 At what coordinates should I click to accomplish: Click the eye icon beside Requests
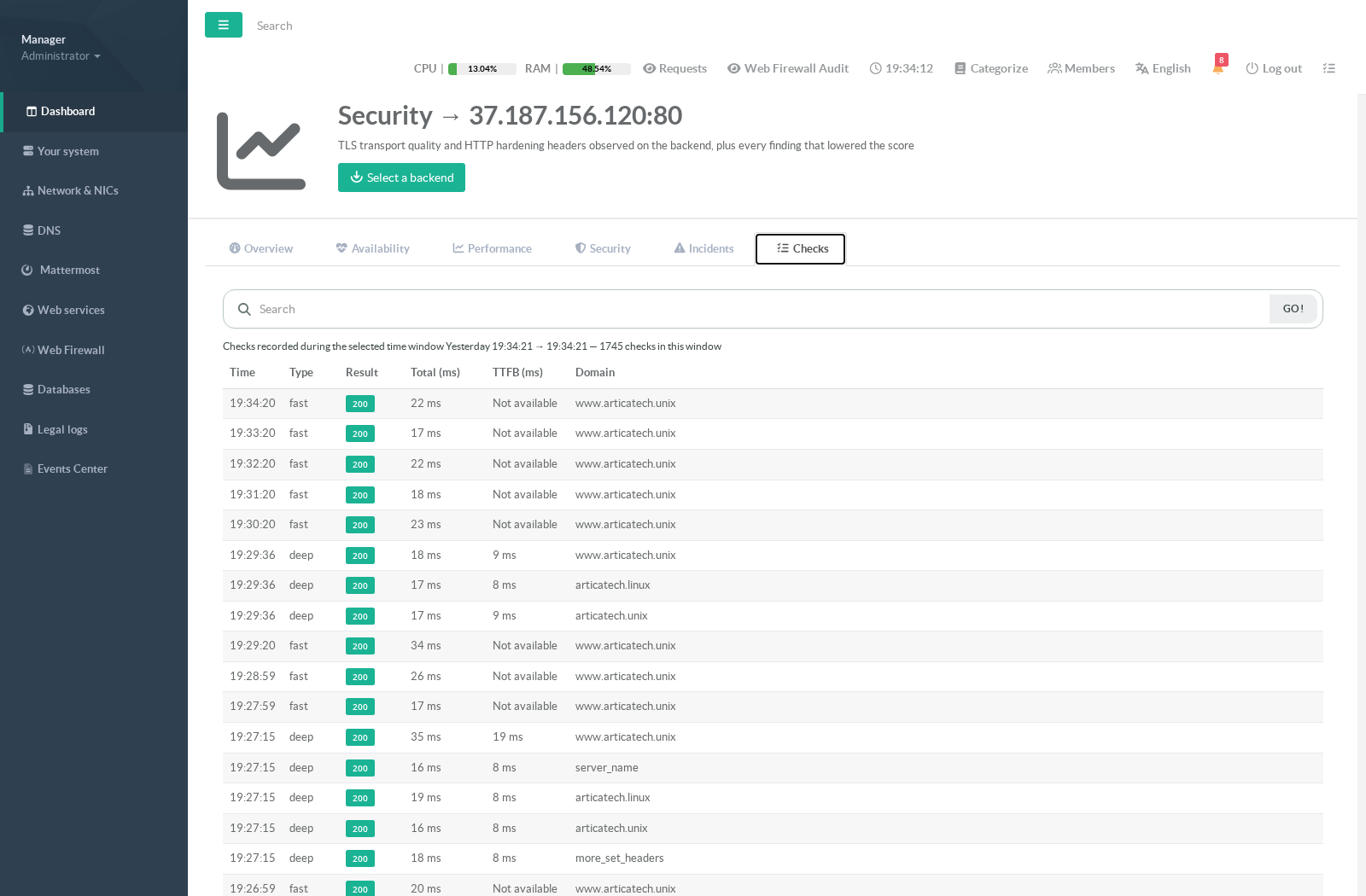649,68
